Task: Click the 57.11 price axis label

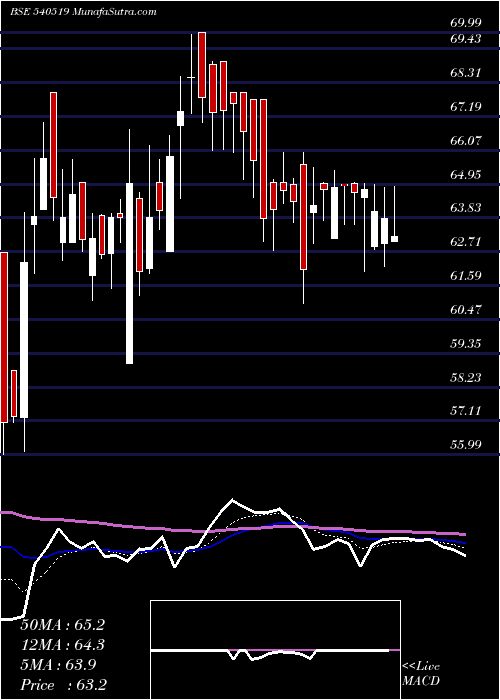Action: 465,410
